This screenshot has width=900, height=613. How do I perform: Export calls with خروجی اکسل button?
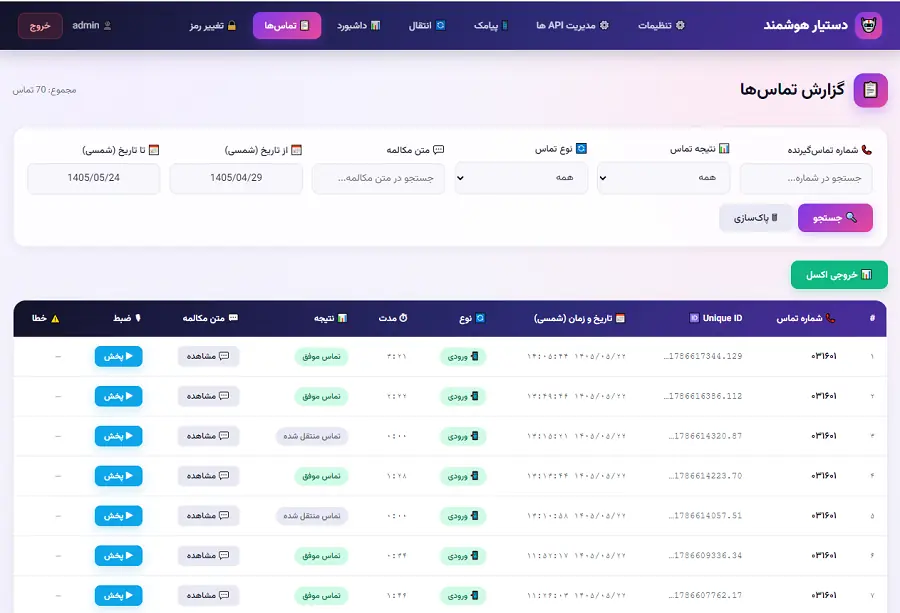tap(839, 275)
